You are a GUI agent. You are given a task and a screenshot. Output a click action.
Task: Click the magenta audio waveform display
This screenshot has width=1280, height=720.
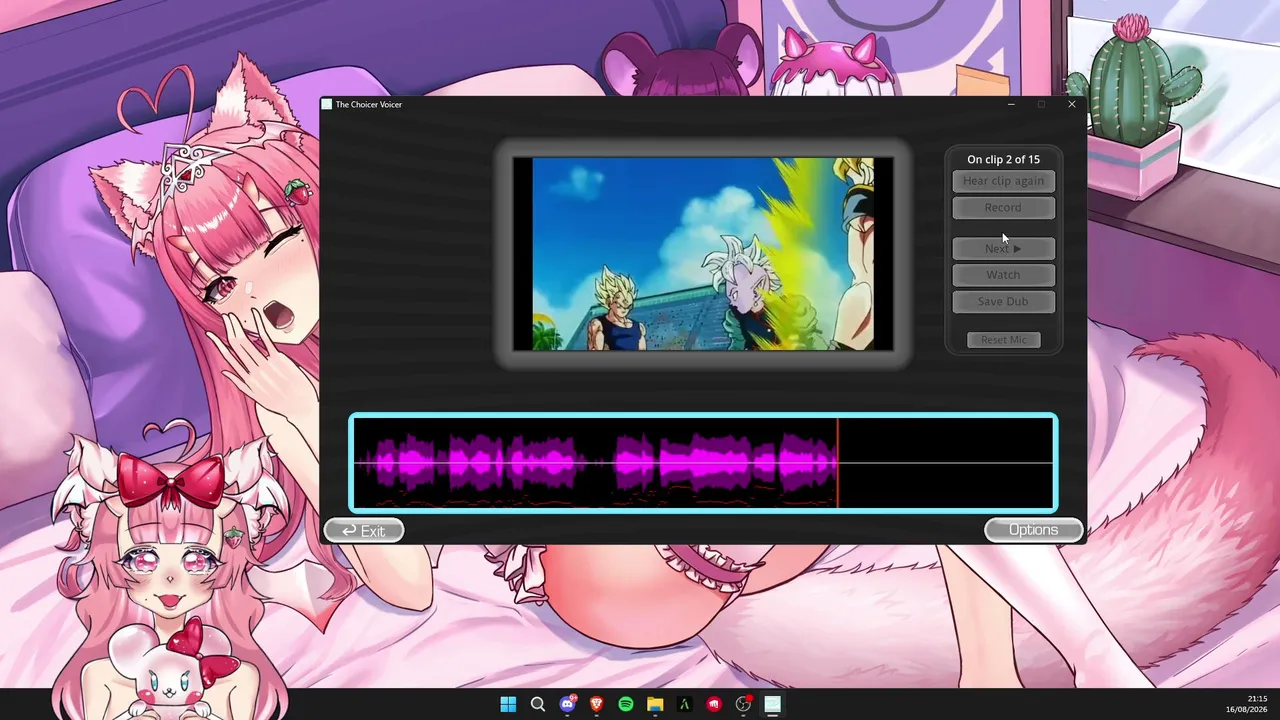click(703, 463)
